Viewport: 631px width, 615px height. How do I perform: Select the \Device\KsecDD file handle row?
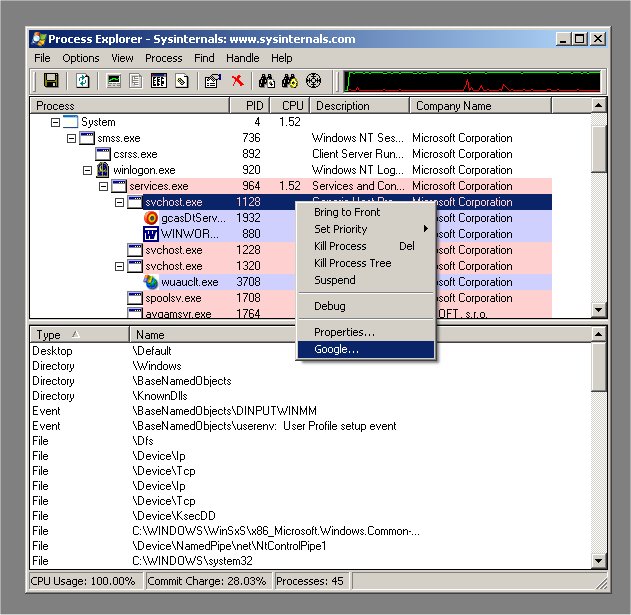(311, 516)
